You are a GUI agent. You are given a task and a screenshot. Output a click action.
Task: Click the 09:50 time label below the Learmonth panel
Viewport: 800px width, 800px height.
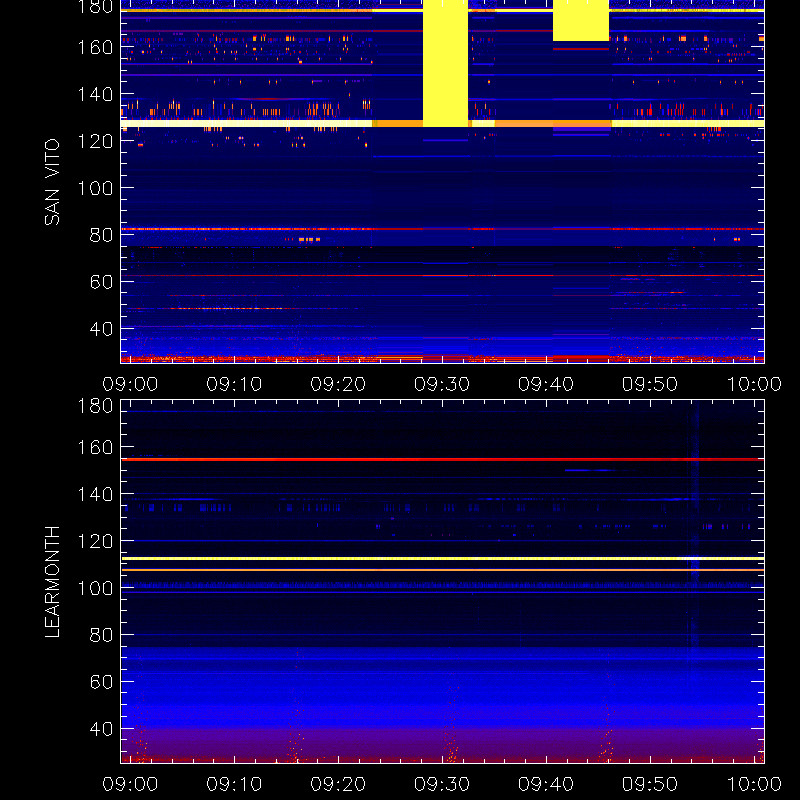pyautogui.click(x=649, y=784)
